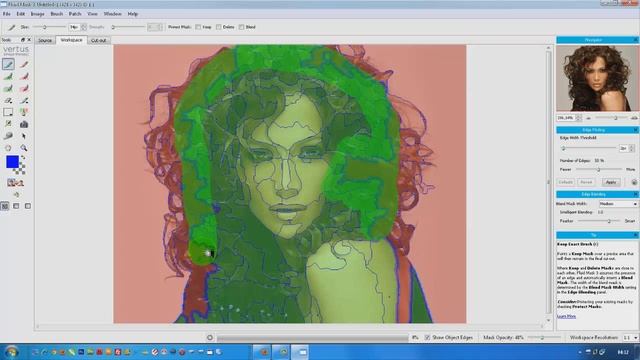Select the rectangle selection tool in the palette

pos(8,112)
